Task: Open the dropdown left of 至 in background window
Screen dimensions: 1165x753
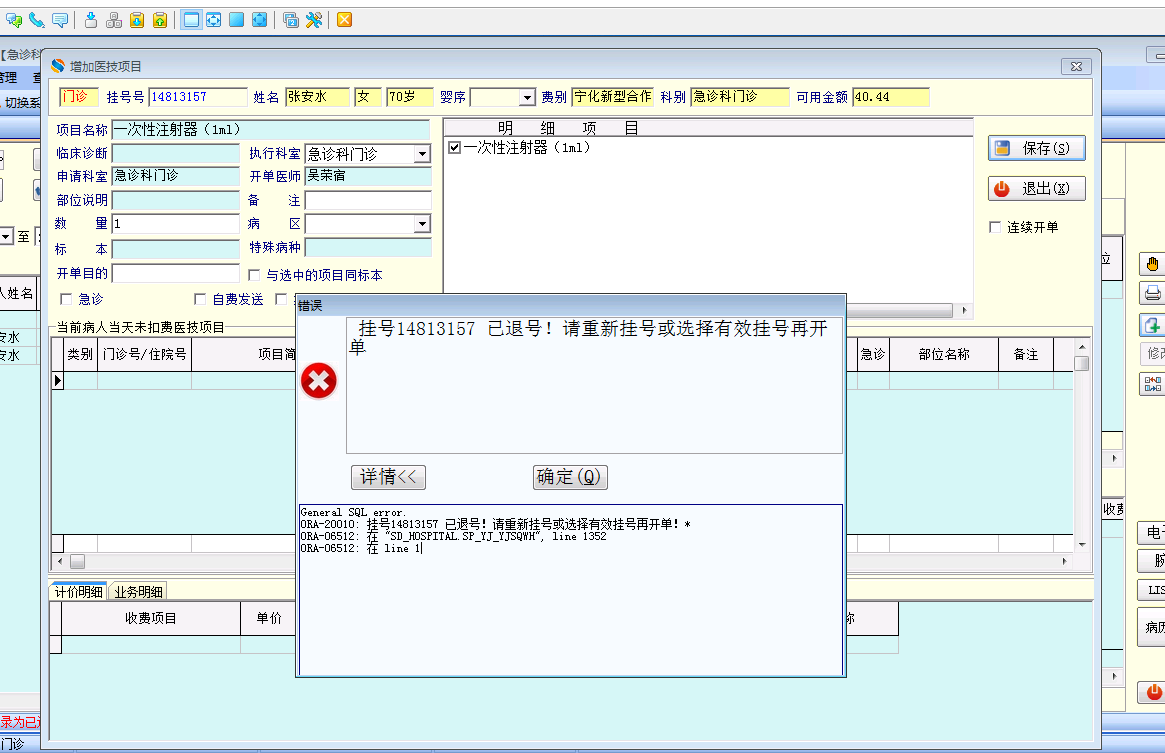Action: (x=6, y=236)
